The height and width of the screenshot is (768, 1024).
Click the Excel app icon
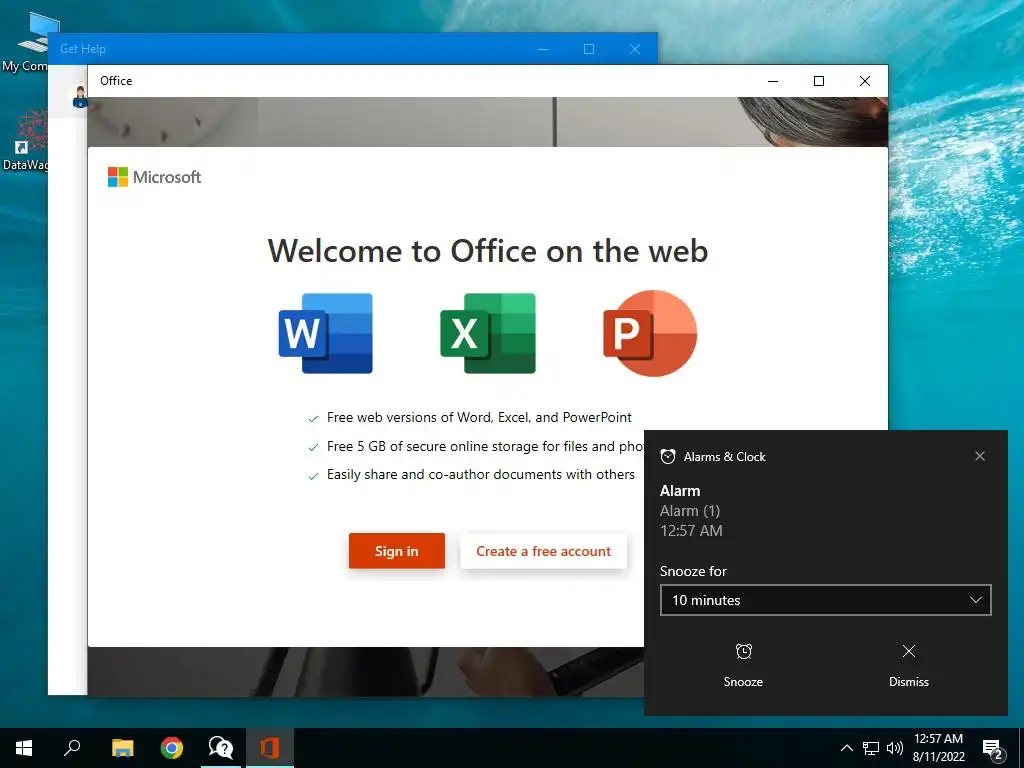(x=488, y=333)
